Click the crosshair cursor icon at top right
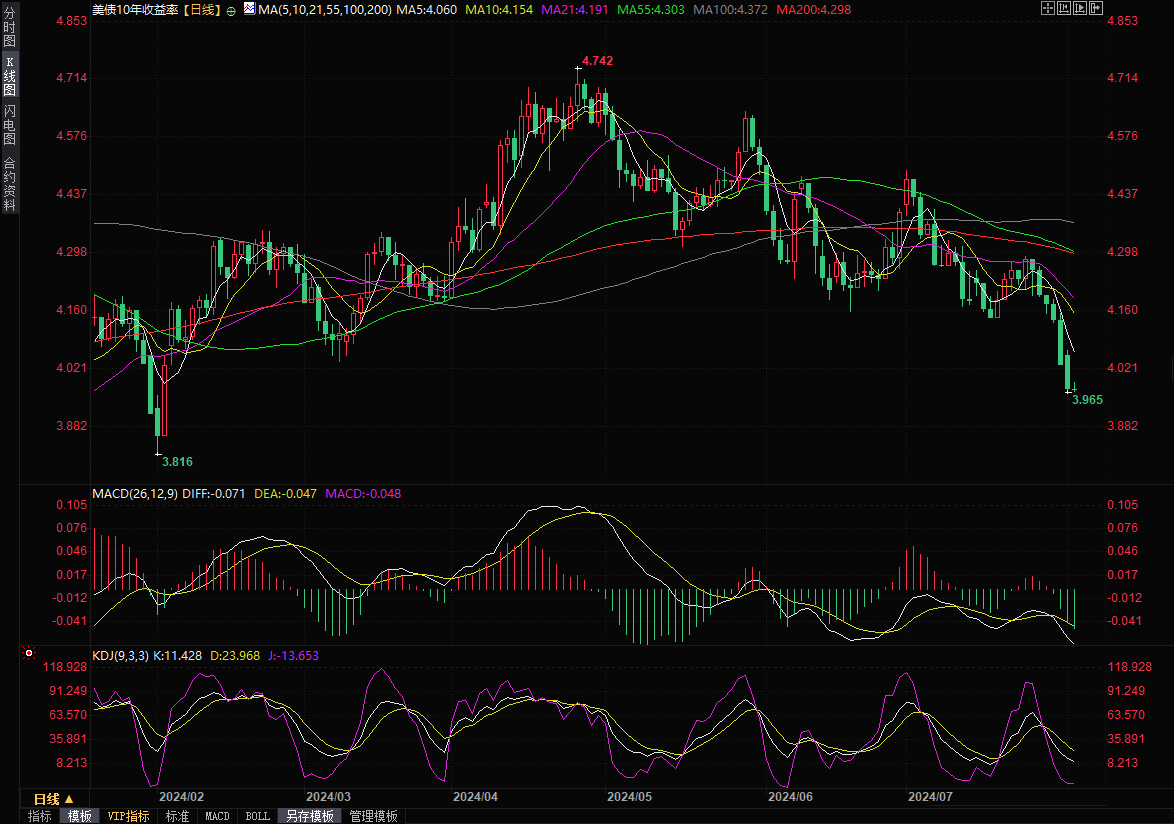 [1048, 8]
